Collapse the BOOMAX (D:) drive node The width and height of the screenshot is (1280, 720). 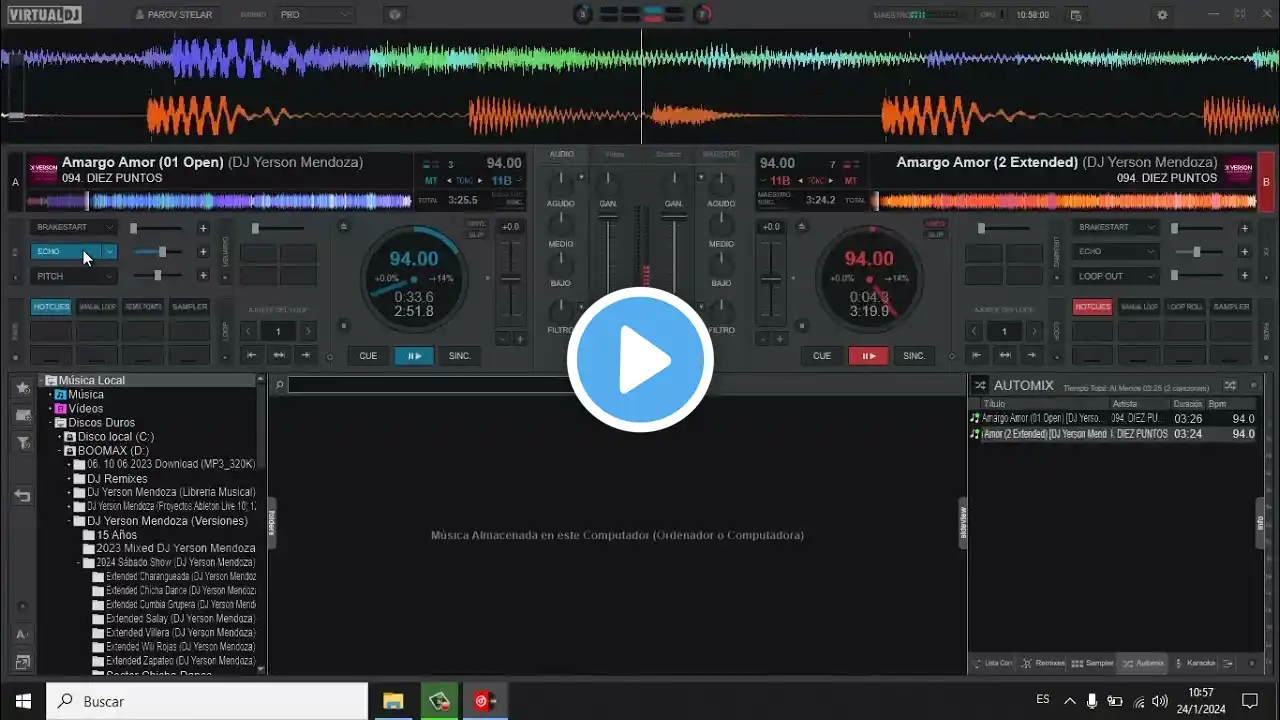(x=59, y=451)
